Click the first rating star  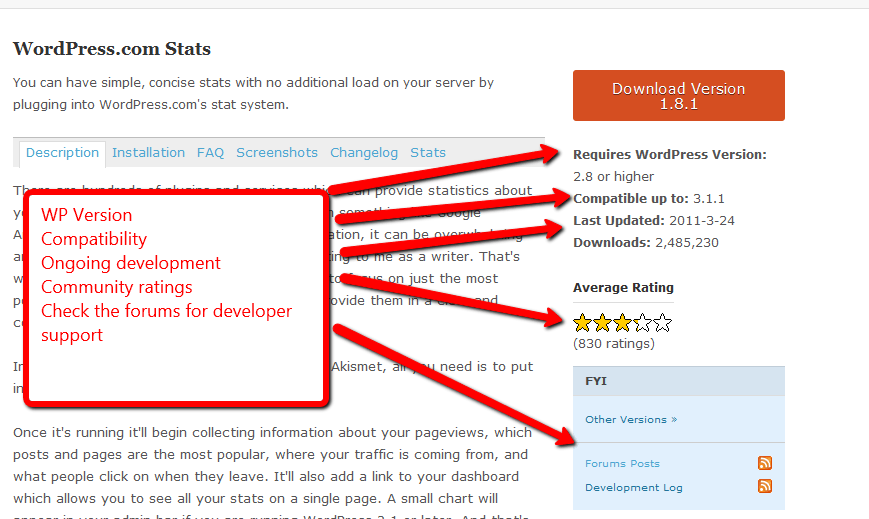[582, 323]
